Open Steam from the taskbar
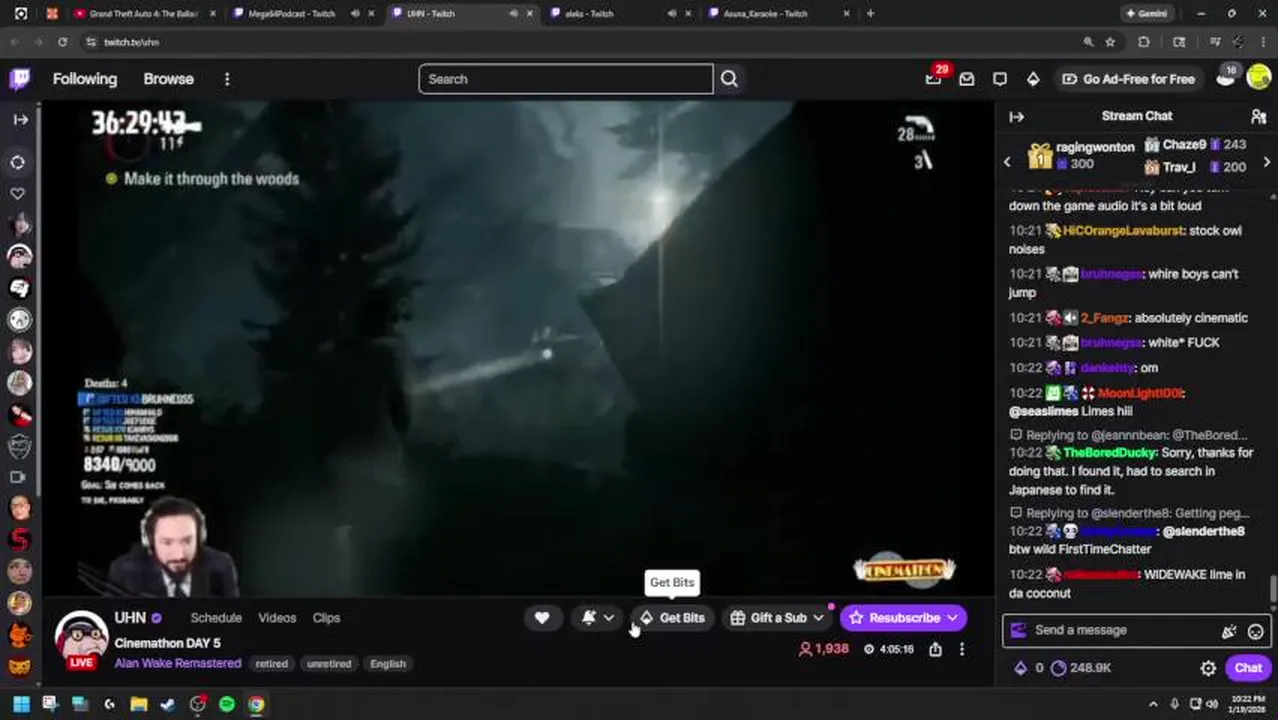This screenshot has width=1278, height=720. (168, 704)
